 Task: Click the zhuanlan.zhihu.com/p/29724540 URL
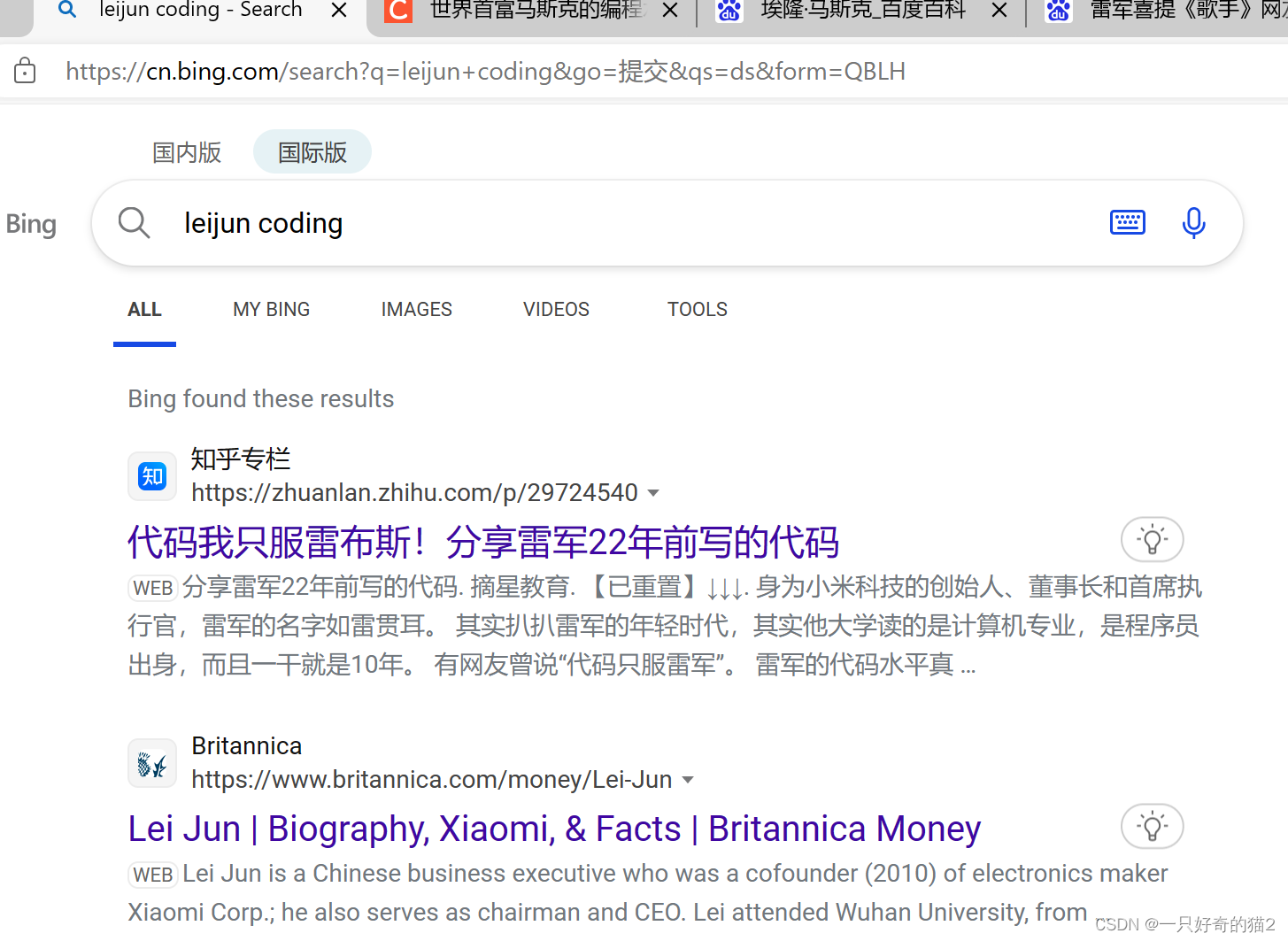tap(414, 492)
